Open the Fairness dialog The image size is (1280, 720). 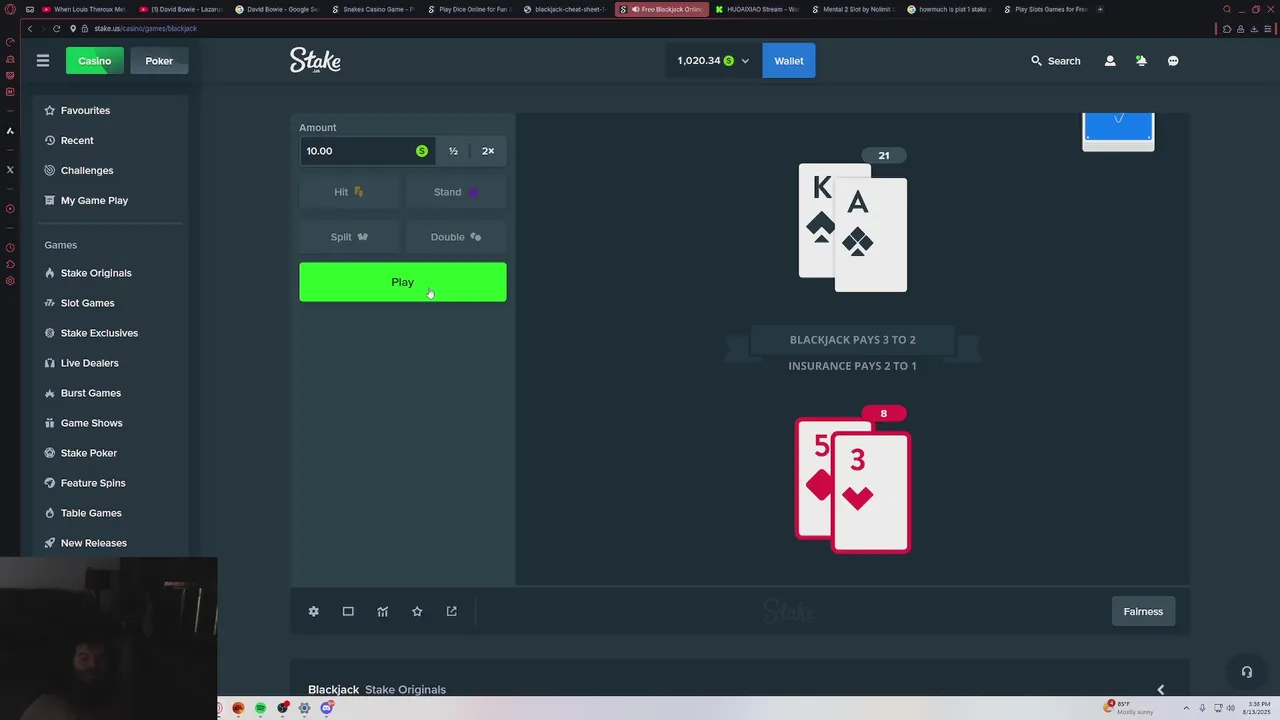point(1143,611)
